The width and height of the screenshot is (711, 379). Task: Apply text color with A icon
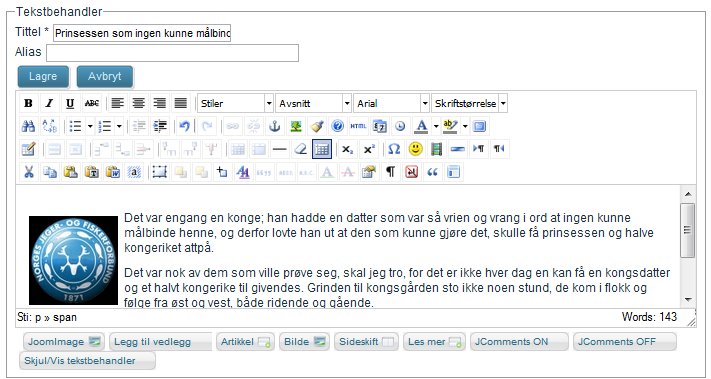coord(421,126)
